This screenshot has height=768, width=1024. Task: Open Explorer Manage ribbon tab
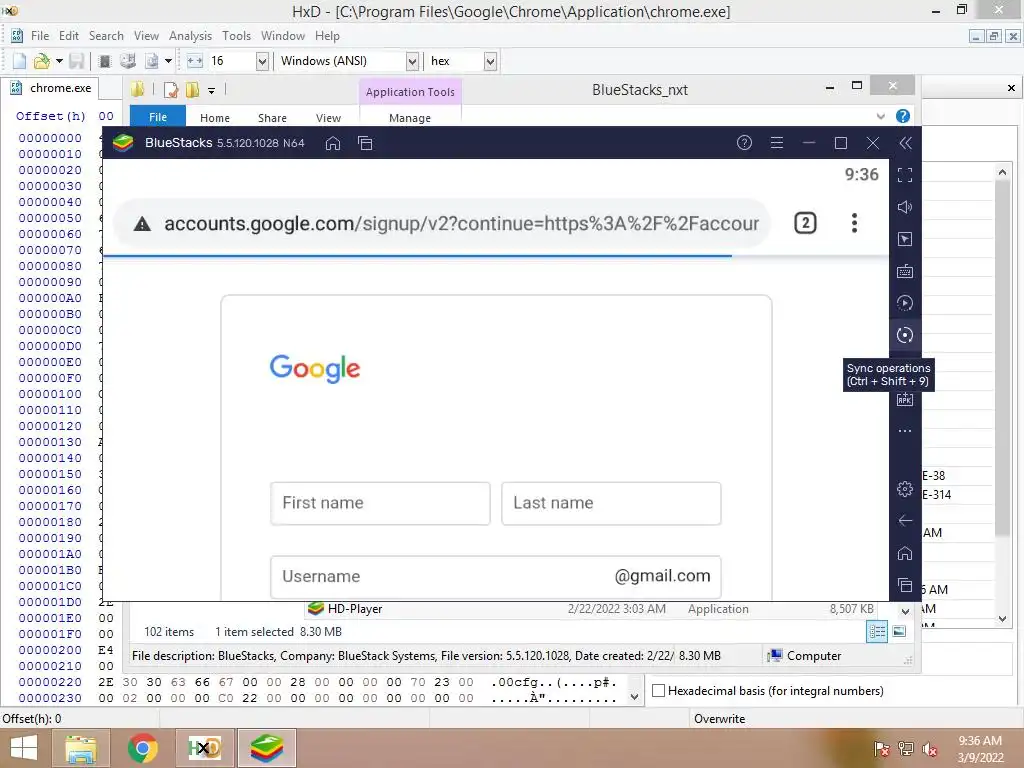point(410,118)
